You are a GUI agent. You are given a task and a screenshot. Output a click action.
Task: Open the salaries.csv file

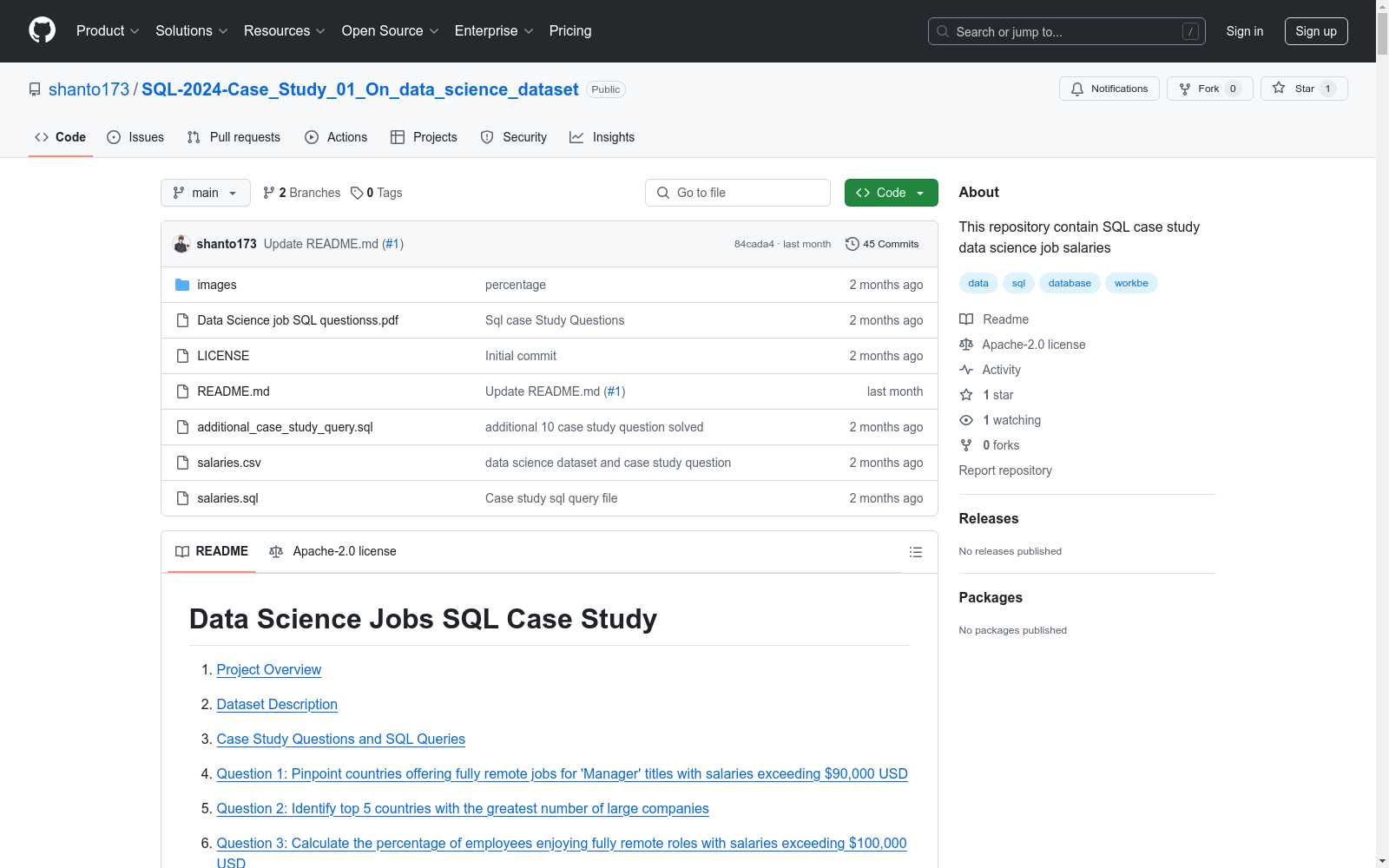click(229, 463)
